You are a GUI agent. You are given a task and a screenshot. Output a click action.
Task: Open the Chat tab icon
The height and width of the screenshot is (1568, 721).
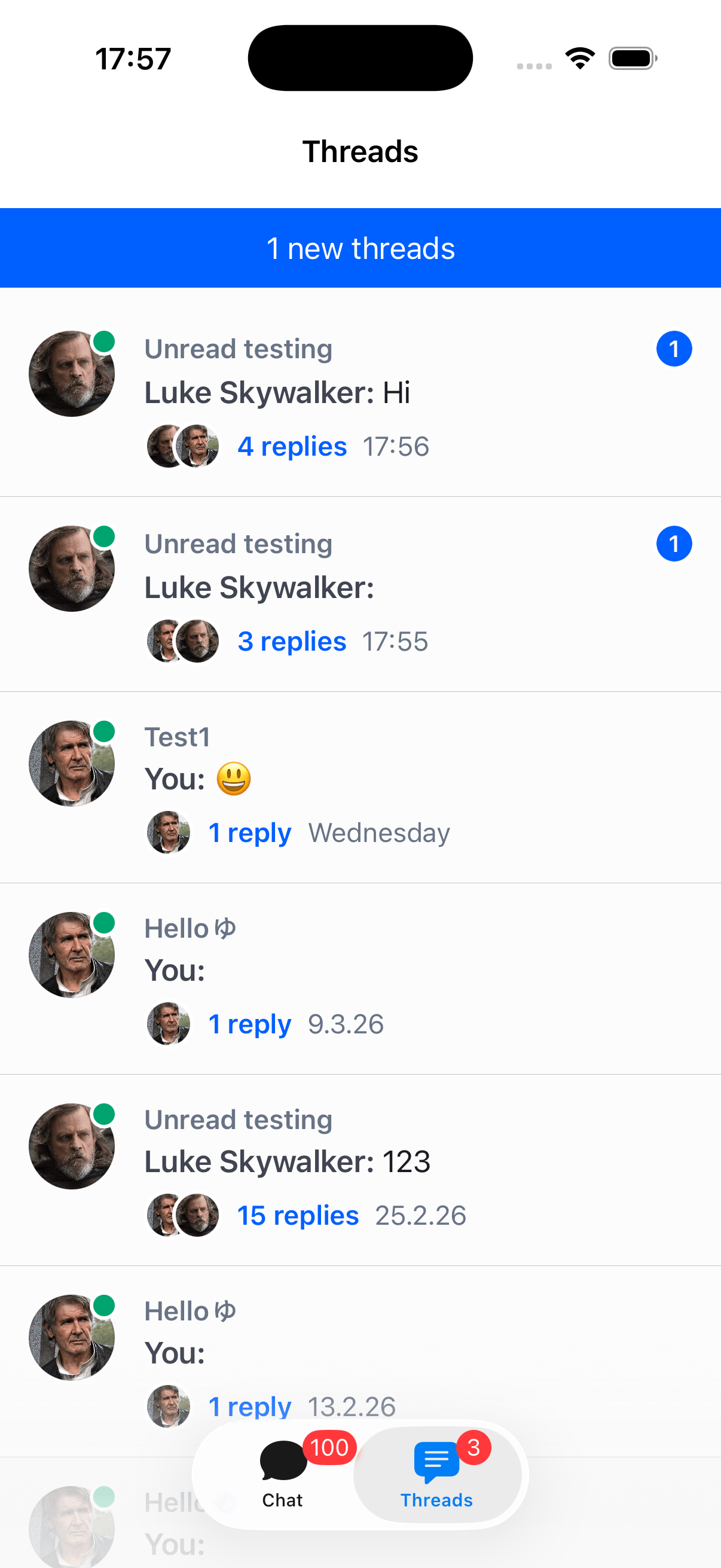pos(283,1461)
